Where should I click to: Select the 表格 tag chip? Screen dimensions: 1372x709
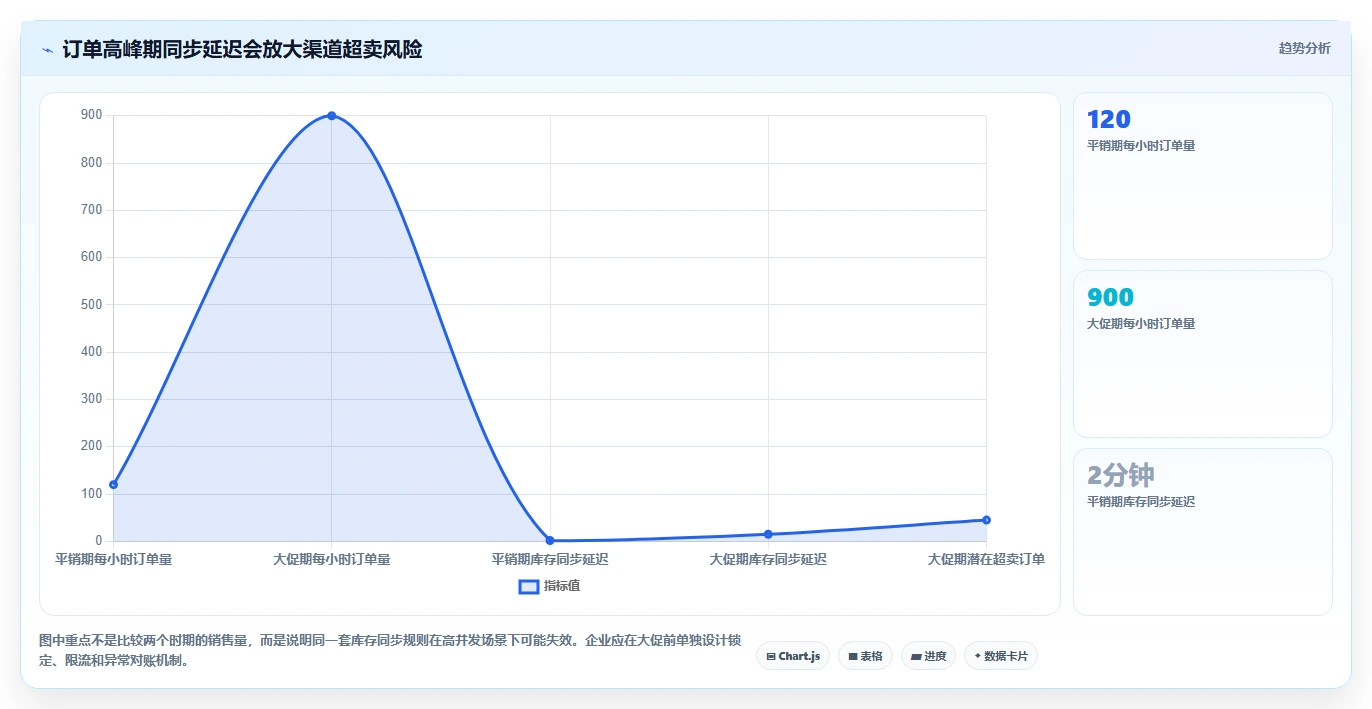tap(865, 656)
